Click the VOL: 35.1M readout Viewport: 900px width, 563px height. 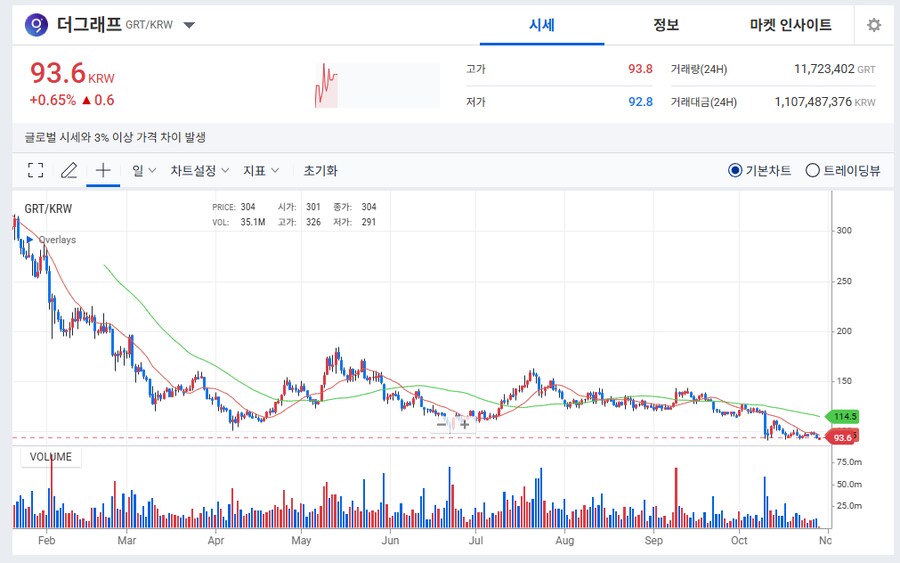tap(239, 222)
